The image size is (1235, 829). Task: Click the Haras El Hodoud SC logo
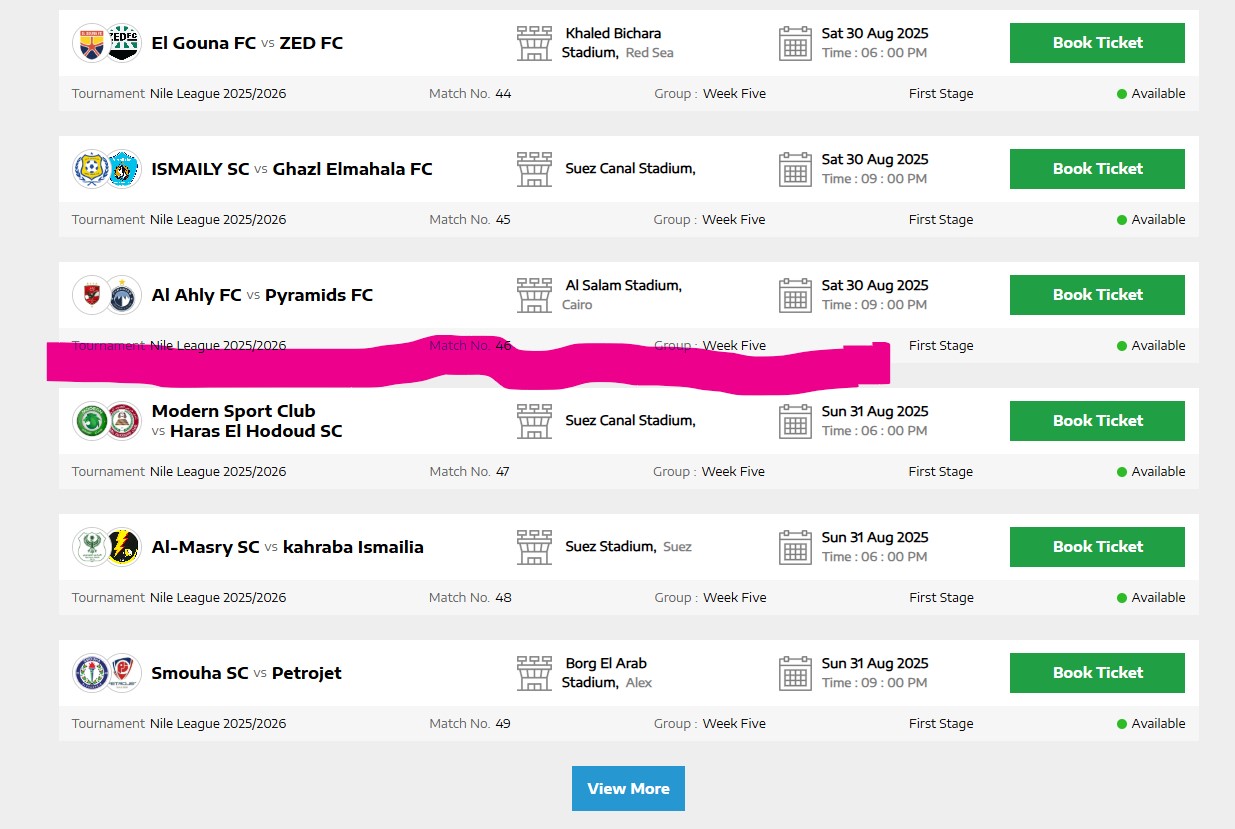click(x=123, y=421)
